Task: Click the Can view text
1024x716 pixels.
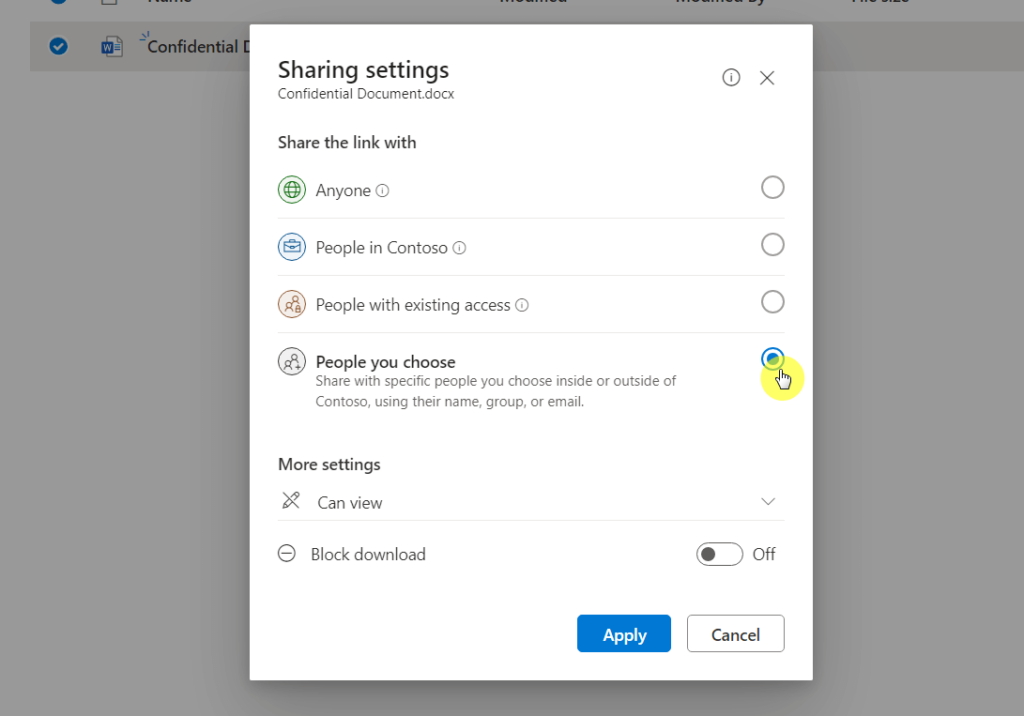Action: (x=350, y=502)
